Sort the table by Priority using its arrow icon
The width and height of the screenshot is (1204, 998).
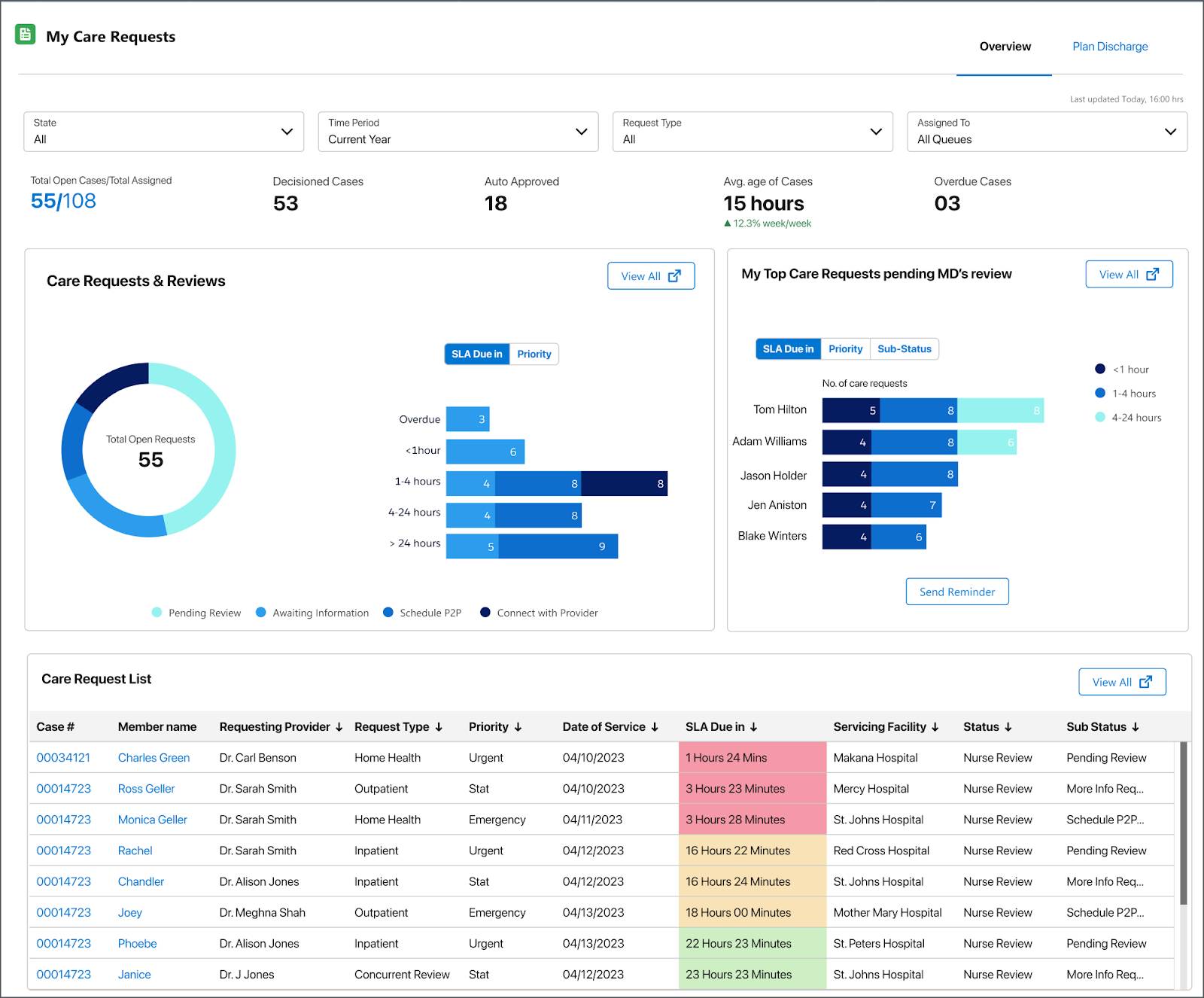point(518,727)
